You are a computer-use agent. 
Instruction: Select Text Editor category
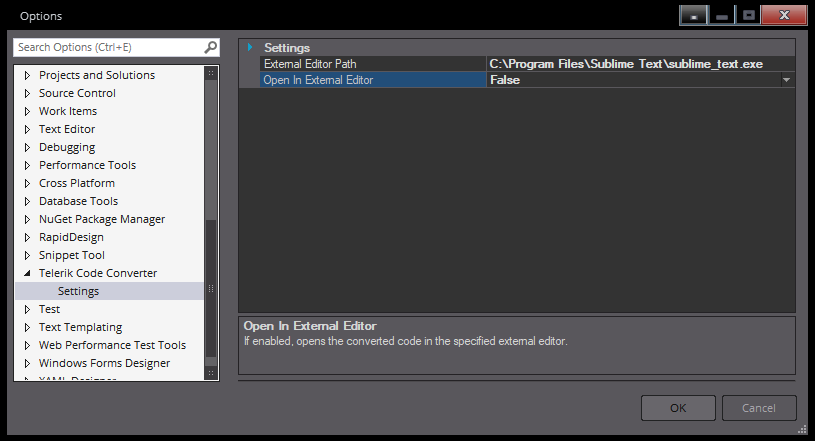[x=67, y=129]
